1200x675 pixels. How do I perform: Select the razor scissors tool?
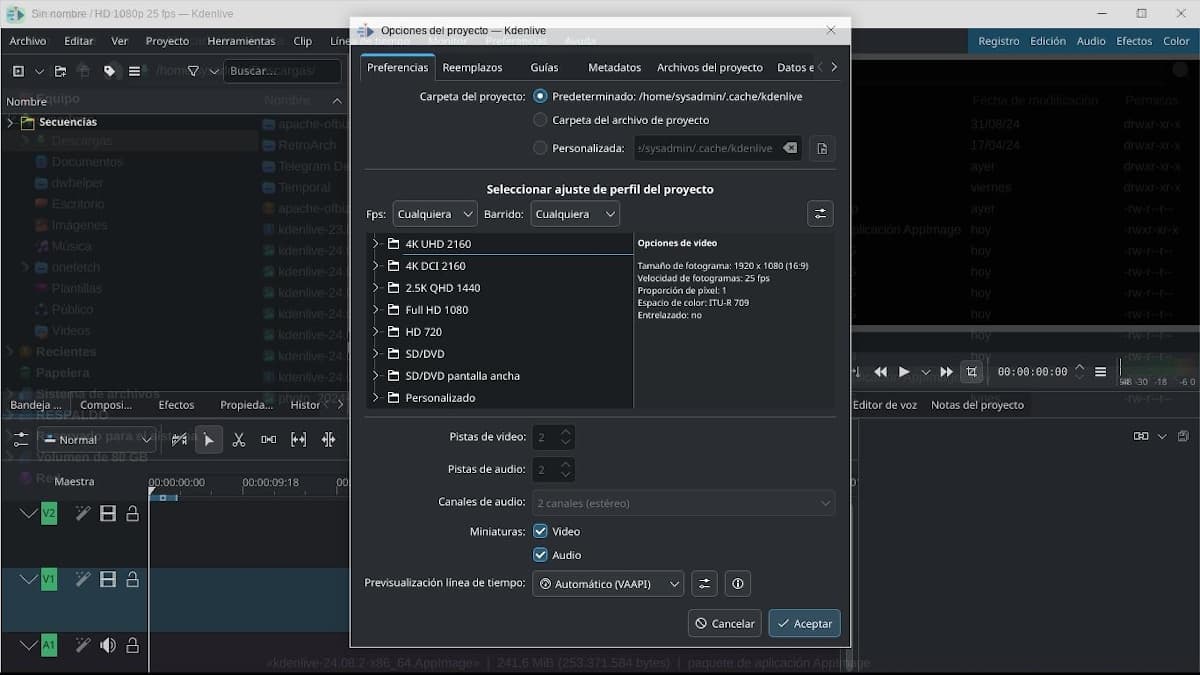tap(239, 439)
